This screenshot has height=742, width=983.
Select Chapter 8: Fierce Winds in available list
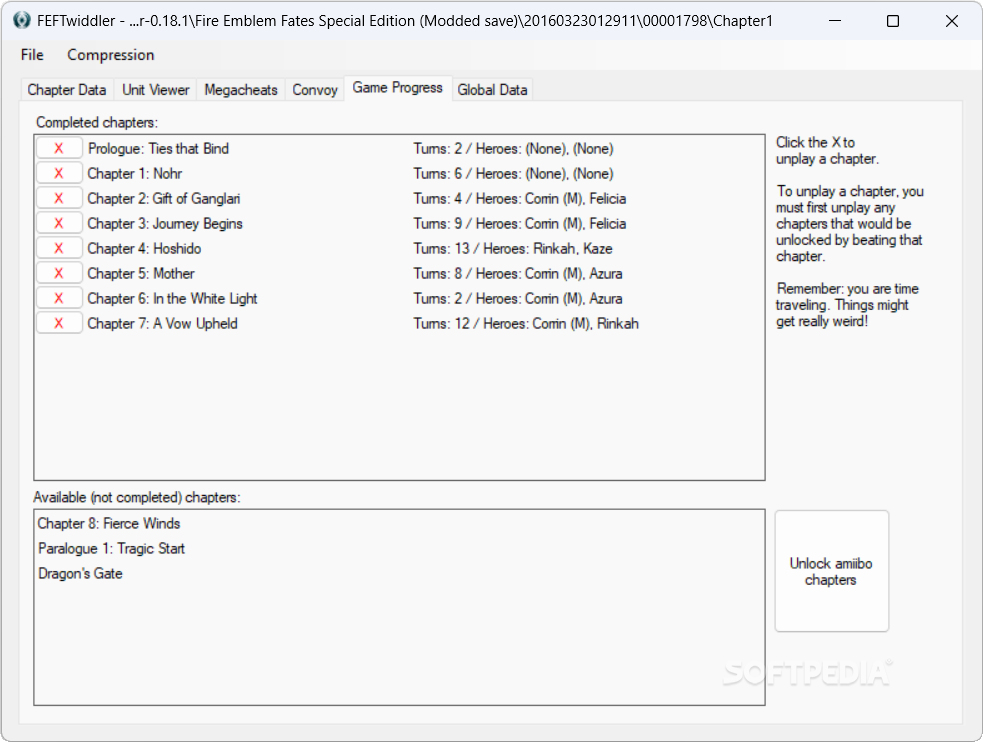tap(108, 523)
